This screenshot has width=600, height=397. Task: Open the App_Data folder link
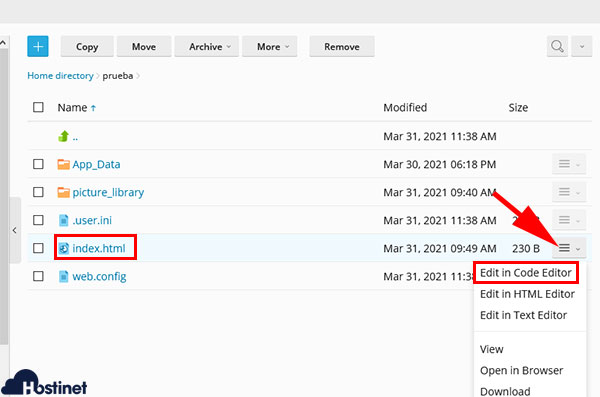(96, 165)
